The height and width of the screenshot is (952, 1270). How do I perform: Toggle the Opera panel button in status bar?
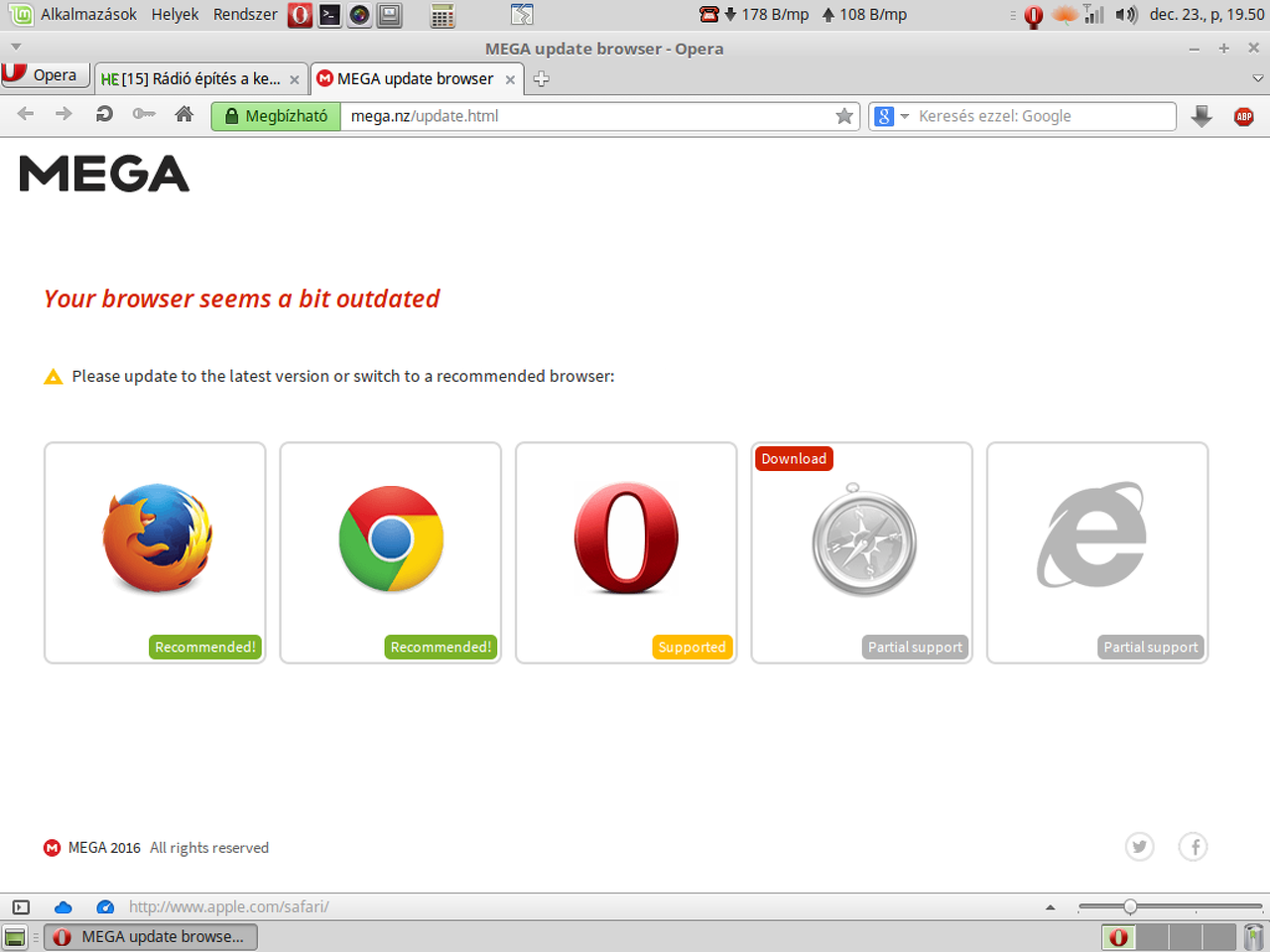21,906
